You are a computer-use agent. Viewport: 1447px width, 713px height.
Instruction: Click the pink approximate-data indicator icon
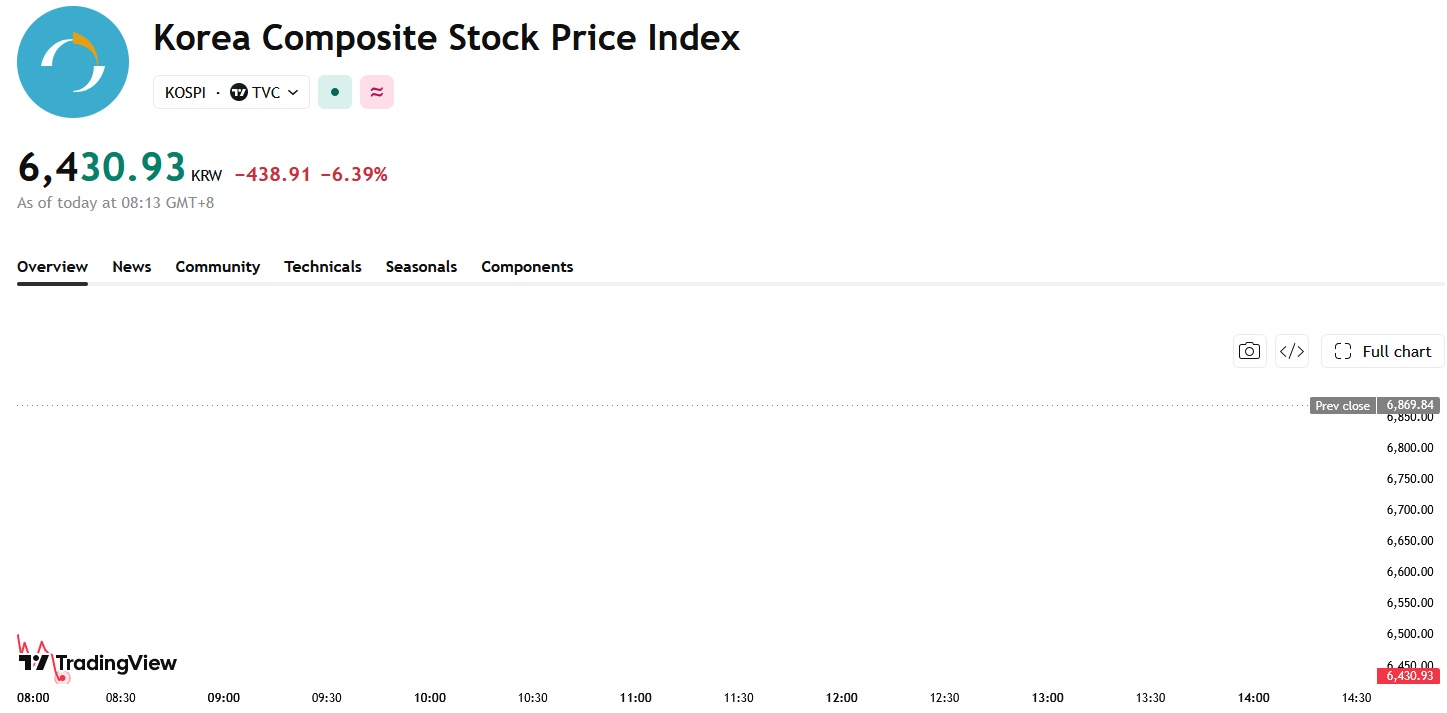pos(377,92)
